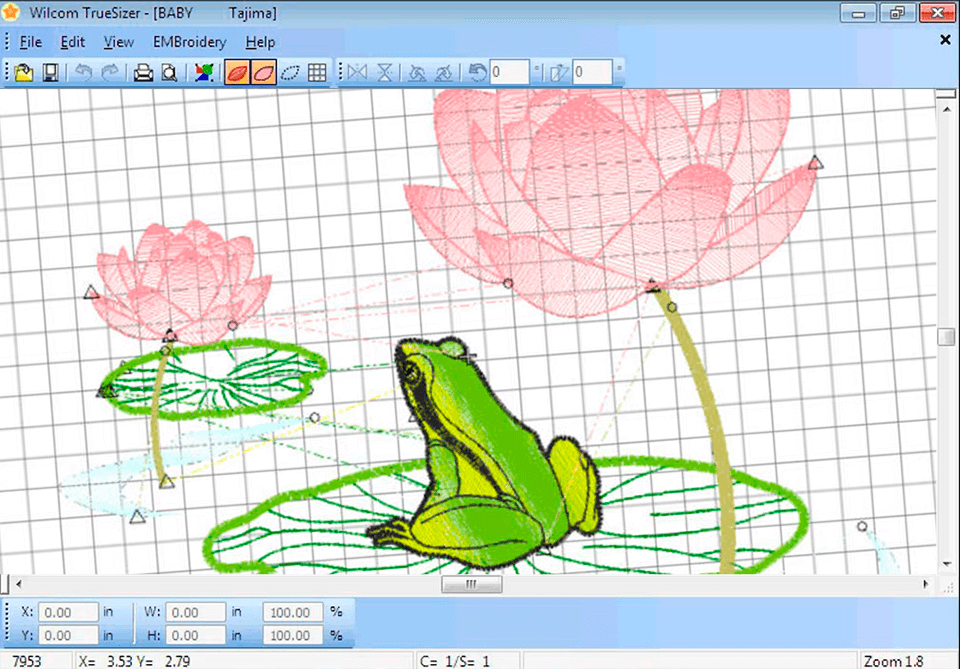Toggle the background grid display
The width and height of the screenshot is (960, 669).
pyautogui.click(x=318, y=72)
